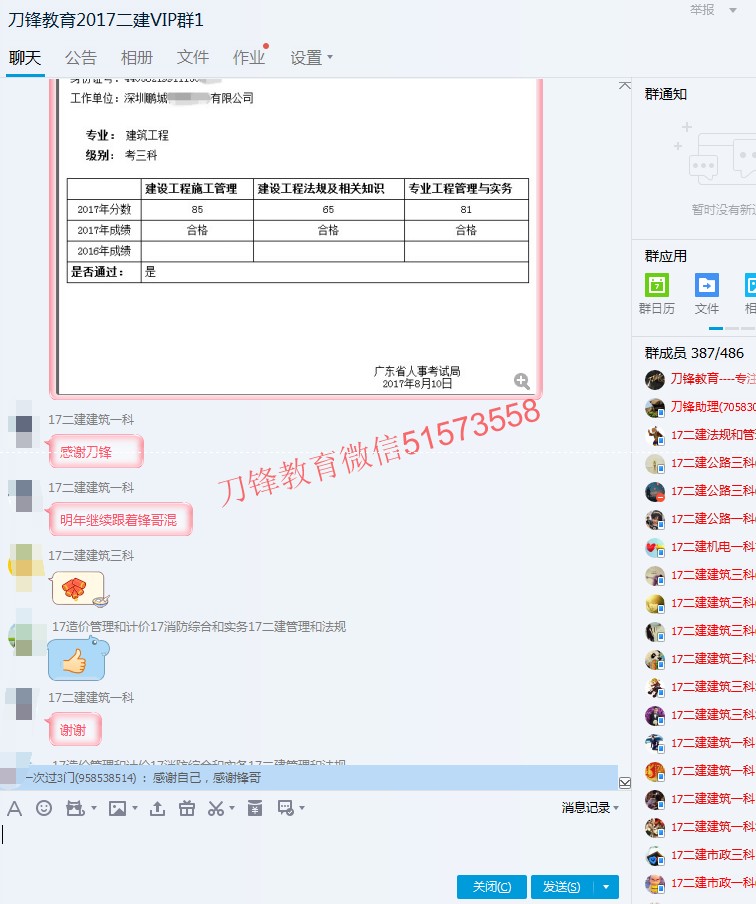The height and width of the screenshot is (904, 756).
Task: Click the 谢谢 message bubble
Action: pos(74,730)
